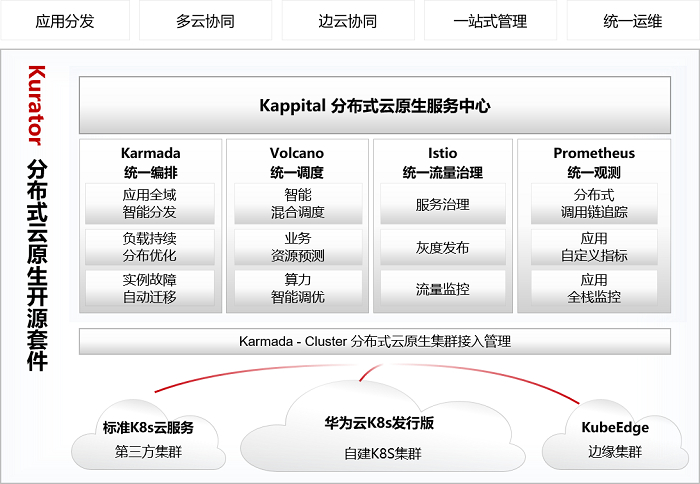Select the 应用全域智能分发 box
This screenshot has width=700, height=484.
tap(150, 203)
